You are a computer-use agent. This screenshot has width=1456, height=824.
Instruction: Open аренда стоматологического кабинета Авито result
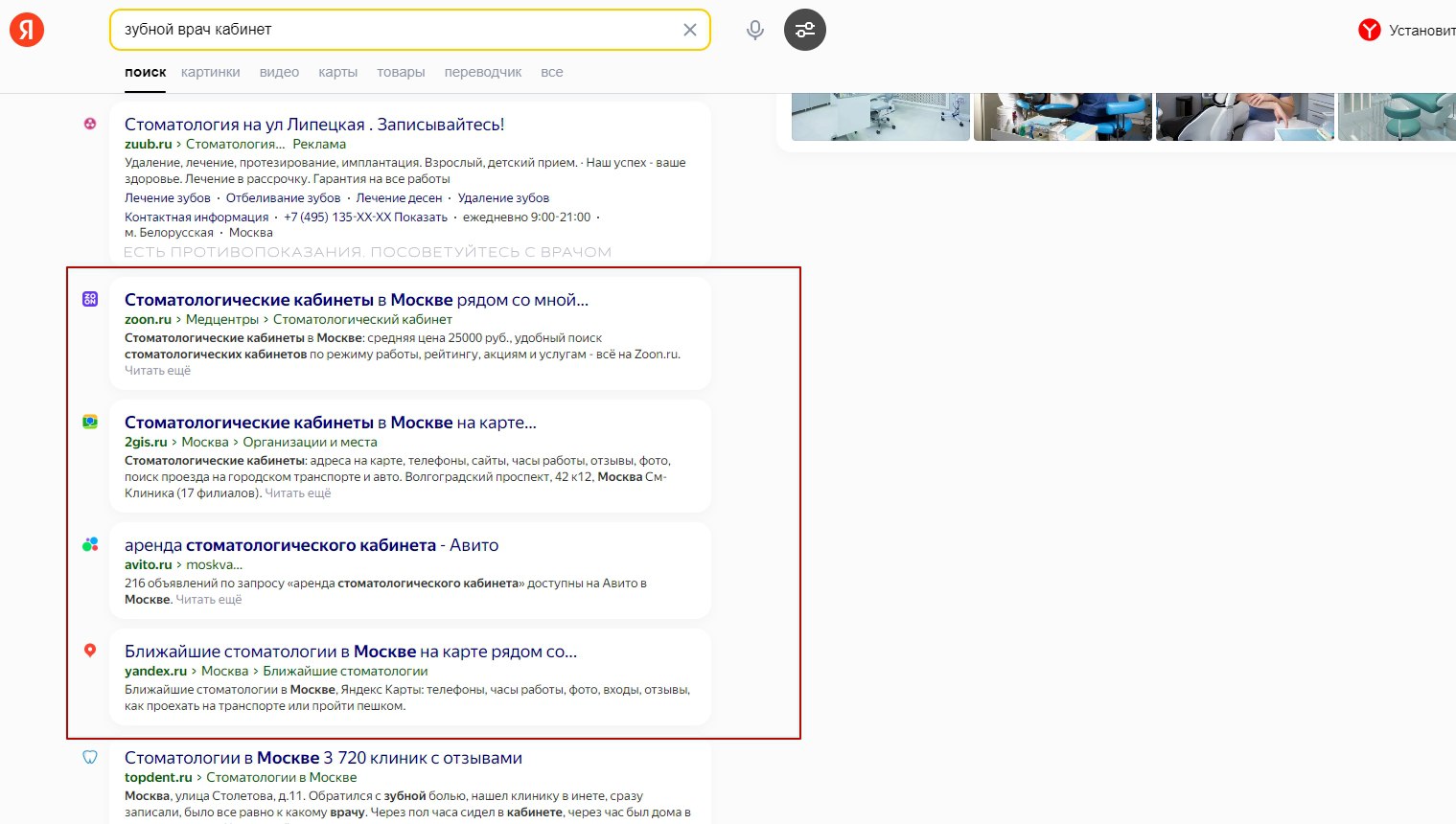pos(312,545)
